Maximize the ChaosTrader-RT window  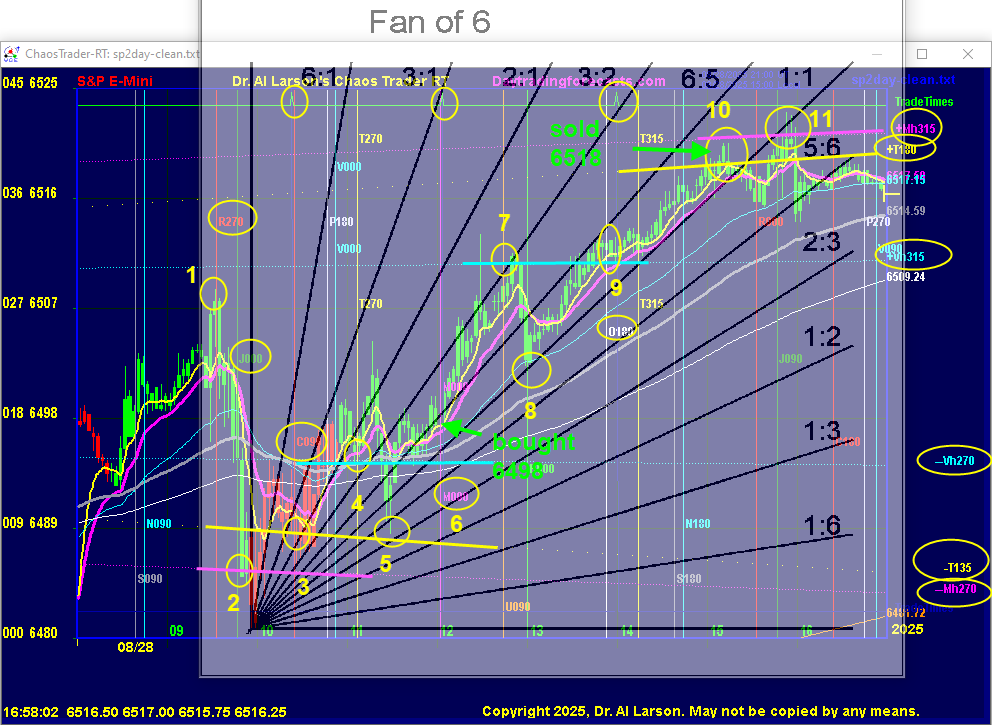tap(922, 54)
